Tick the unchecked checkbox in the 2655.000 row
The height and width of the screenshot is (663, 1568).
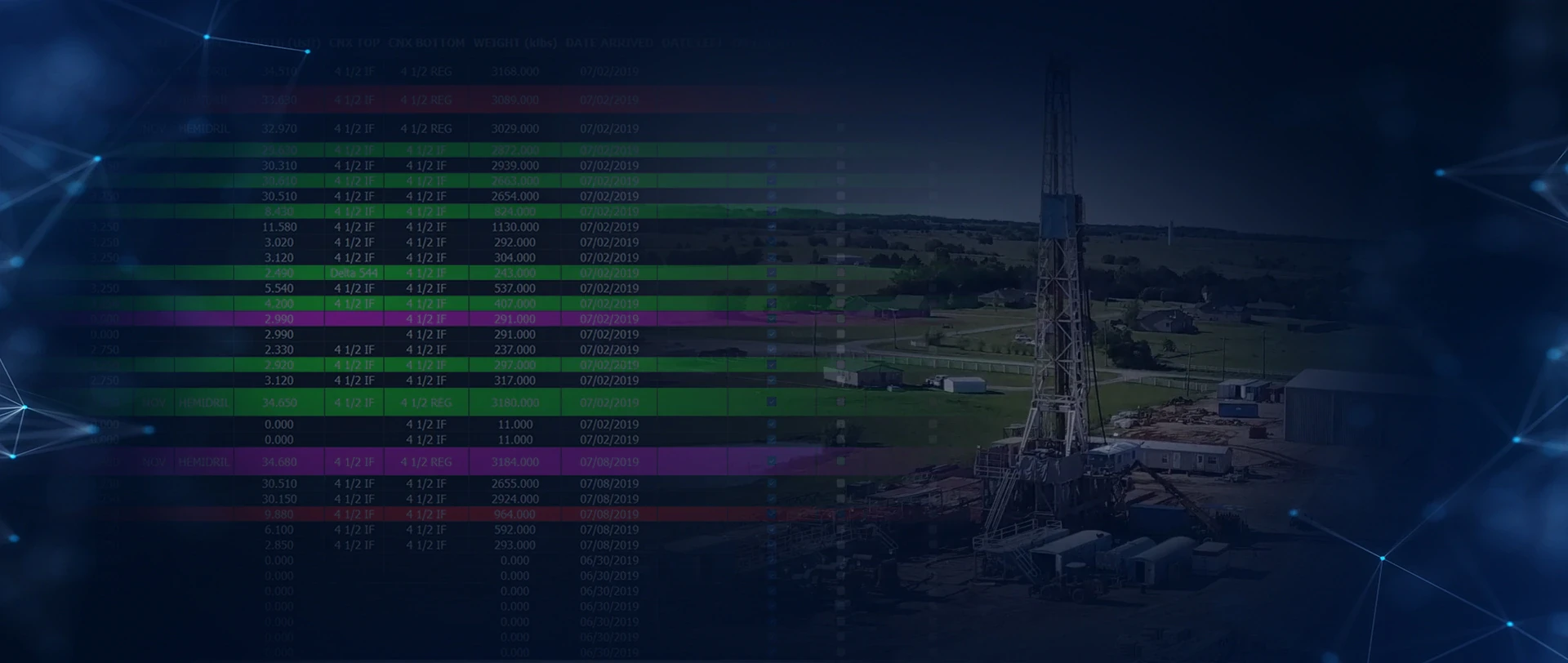(x=841, y=483)
